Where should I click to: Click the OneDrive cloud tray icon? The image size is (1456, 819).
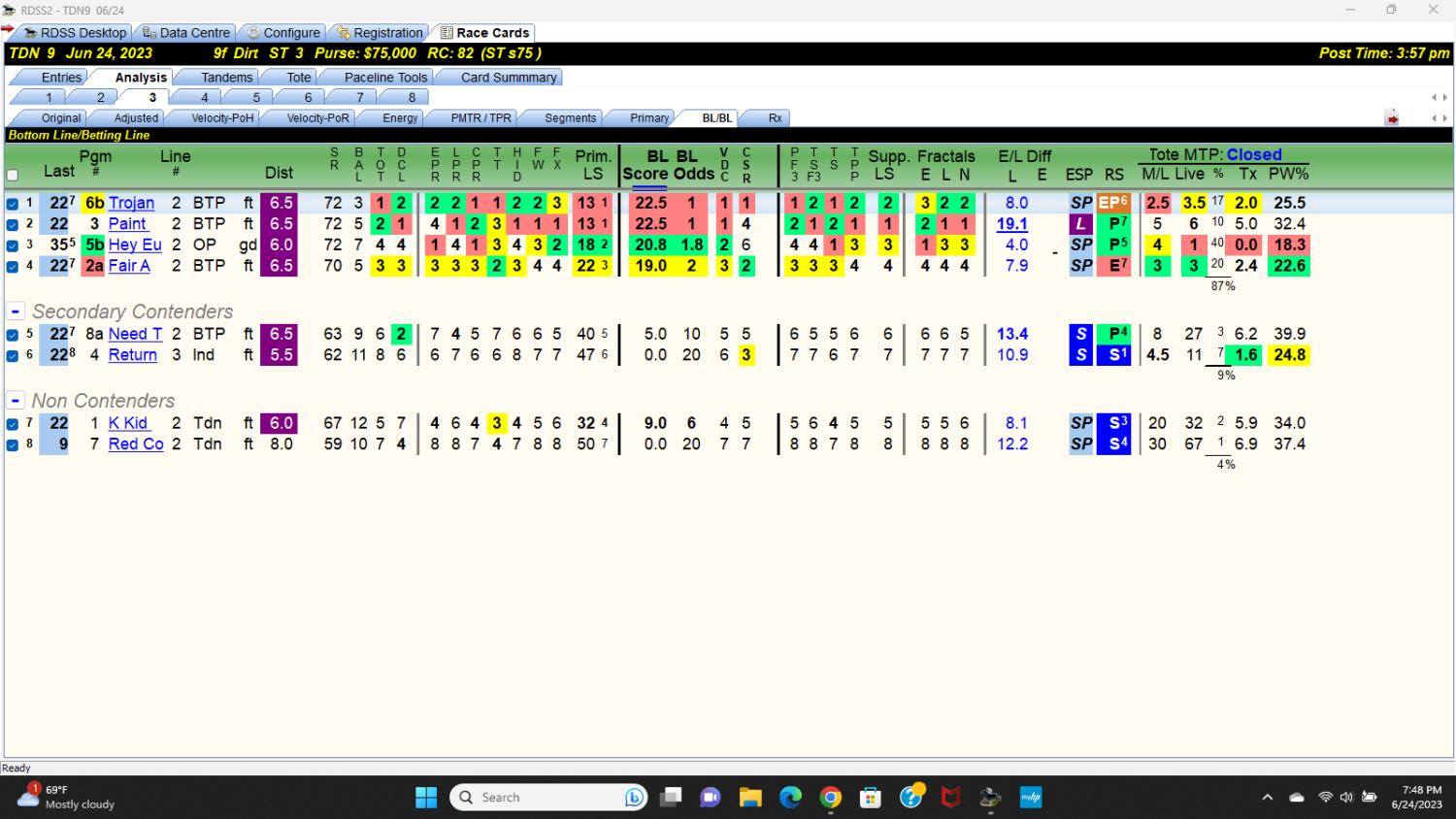(x=1297, y=798)
